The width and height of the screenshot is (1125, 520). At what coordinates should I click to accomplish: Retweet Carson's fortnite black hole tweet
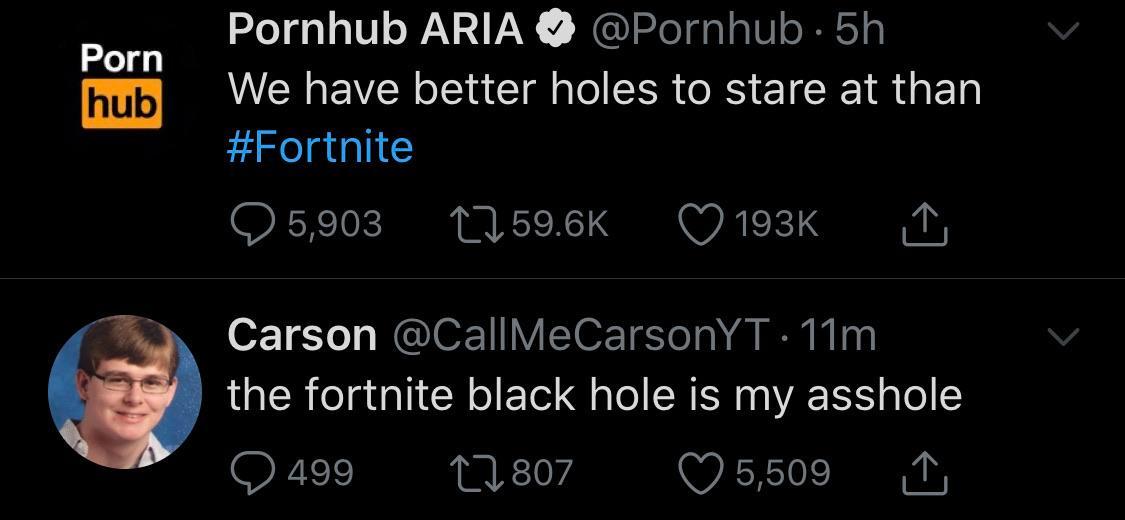(x=474, y=471)
